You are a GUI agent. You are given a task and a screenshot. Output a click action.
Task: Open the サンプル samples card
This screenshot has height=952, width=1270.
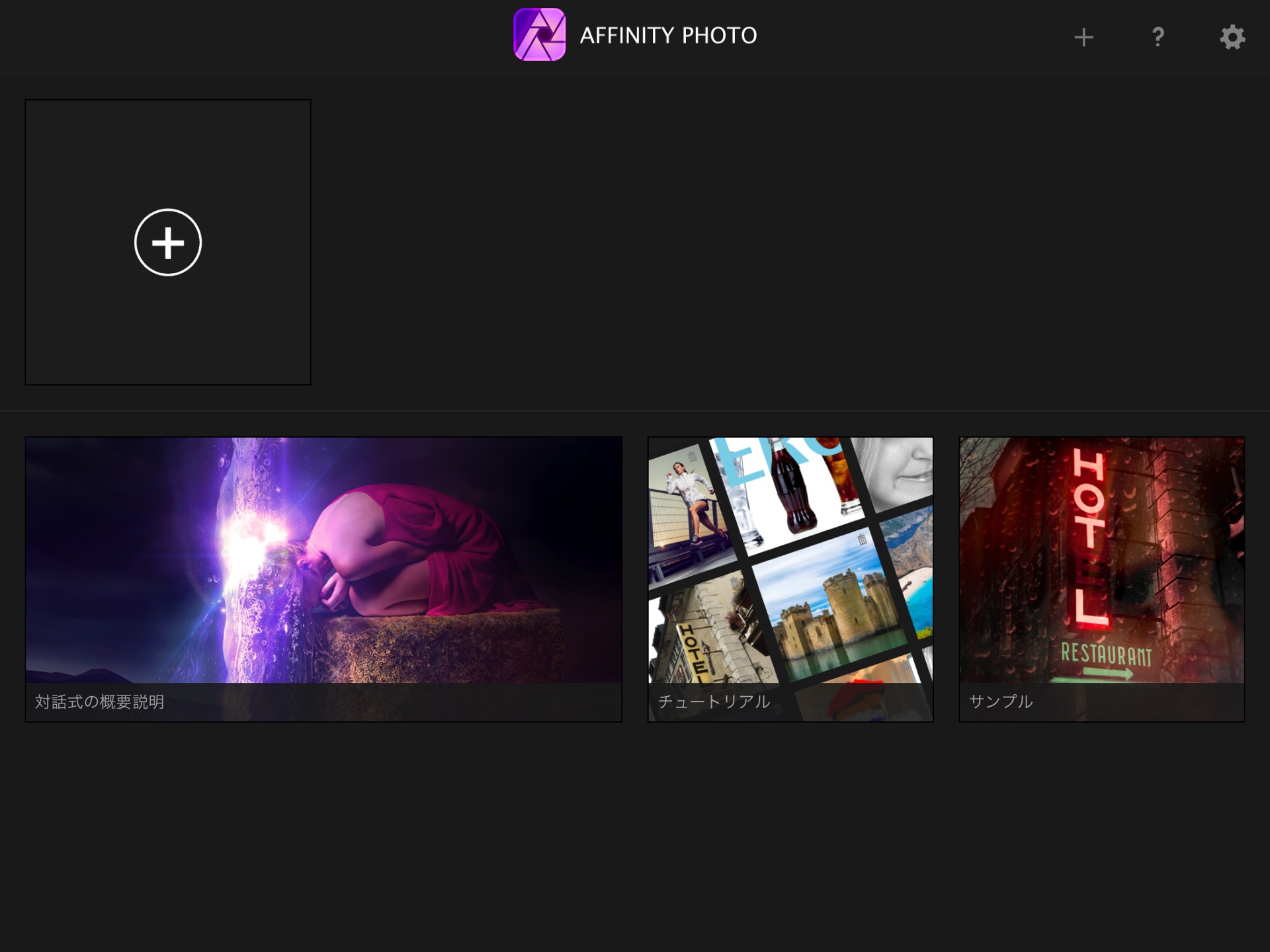[x=1102, y=579]
